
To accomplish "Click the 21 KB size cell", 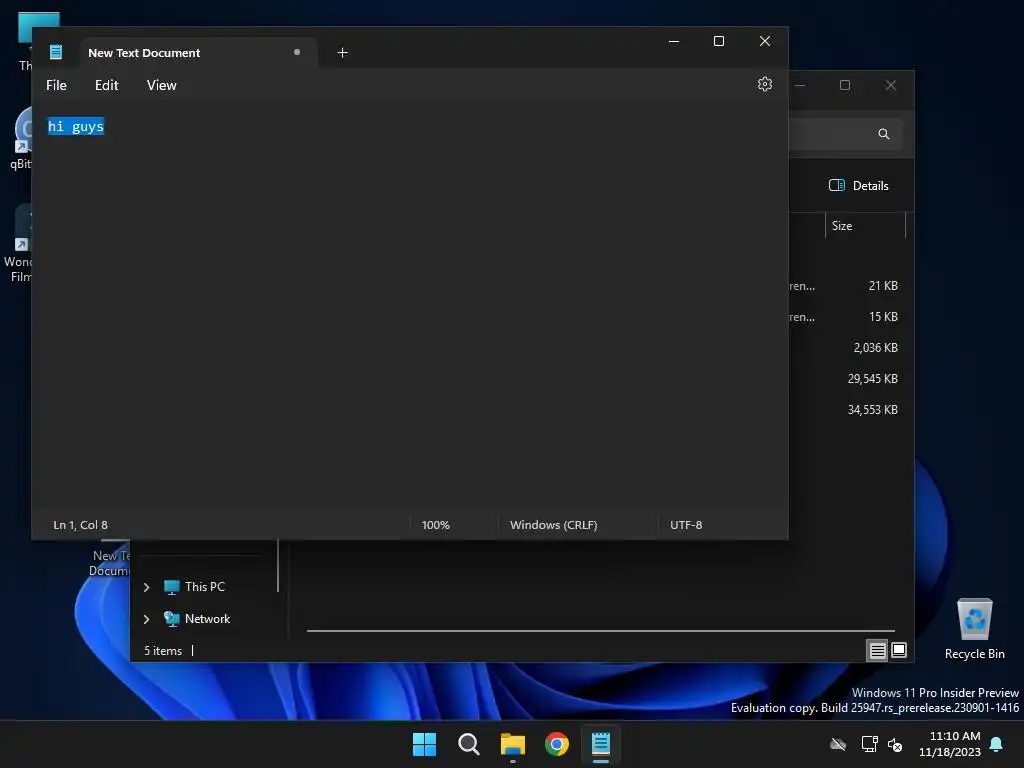I will (883, 286).
